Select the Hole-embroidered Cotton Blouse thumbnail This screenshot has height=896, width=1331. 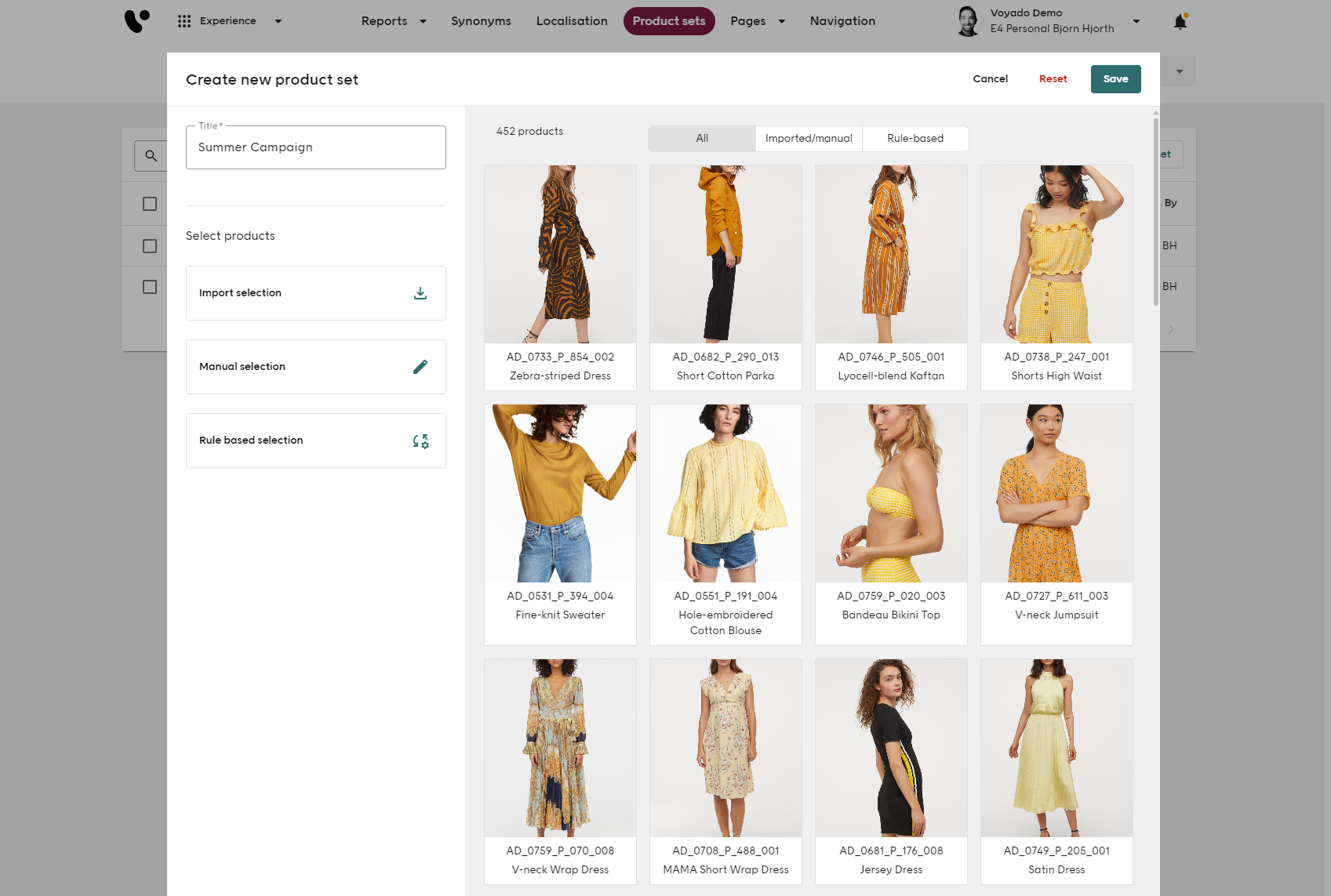pos(726,493)
